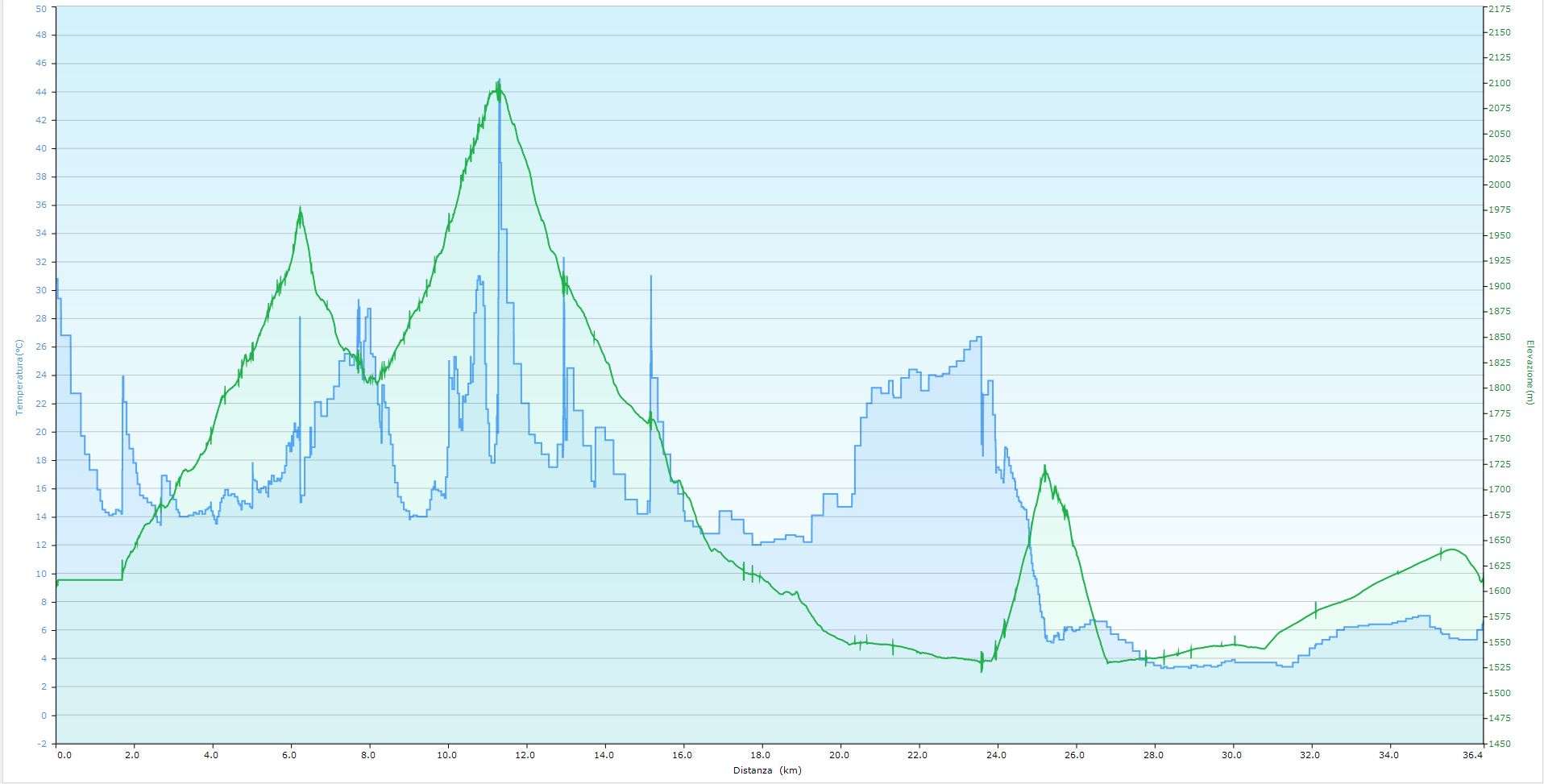Viewport: 1544px width, 784px height.
Task: Select the green elevation peak near 25 km
Action: coord(1044,467)
